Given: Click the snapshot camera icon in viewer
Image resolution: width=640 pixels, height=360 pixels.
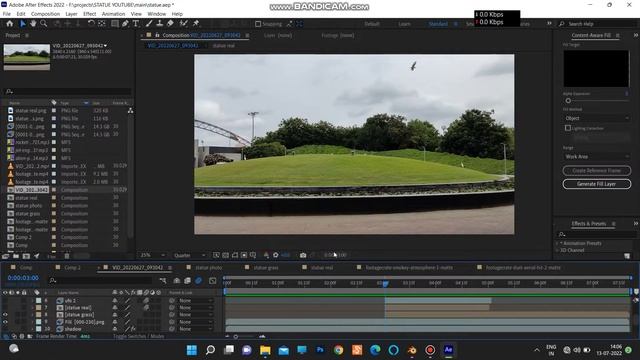Looking at the screenshot, I should 303,255.
